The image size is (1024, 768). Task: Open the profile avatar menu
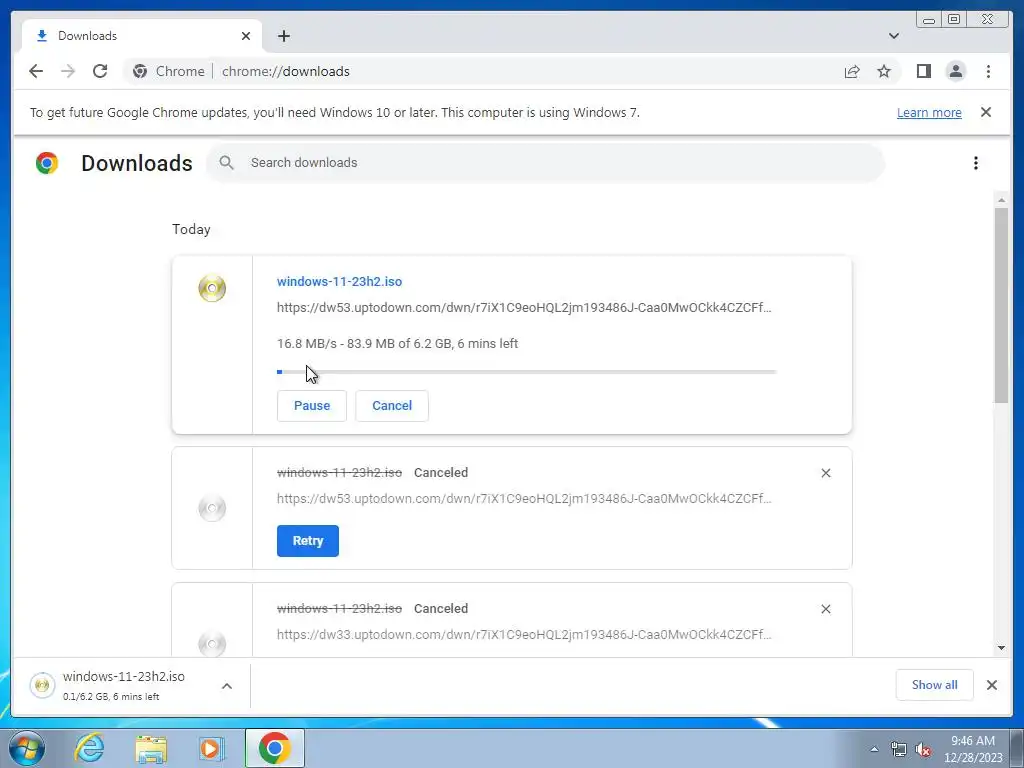point(955,71)
